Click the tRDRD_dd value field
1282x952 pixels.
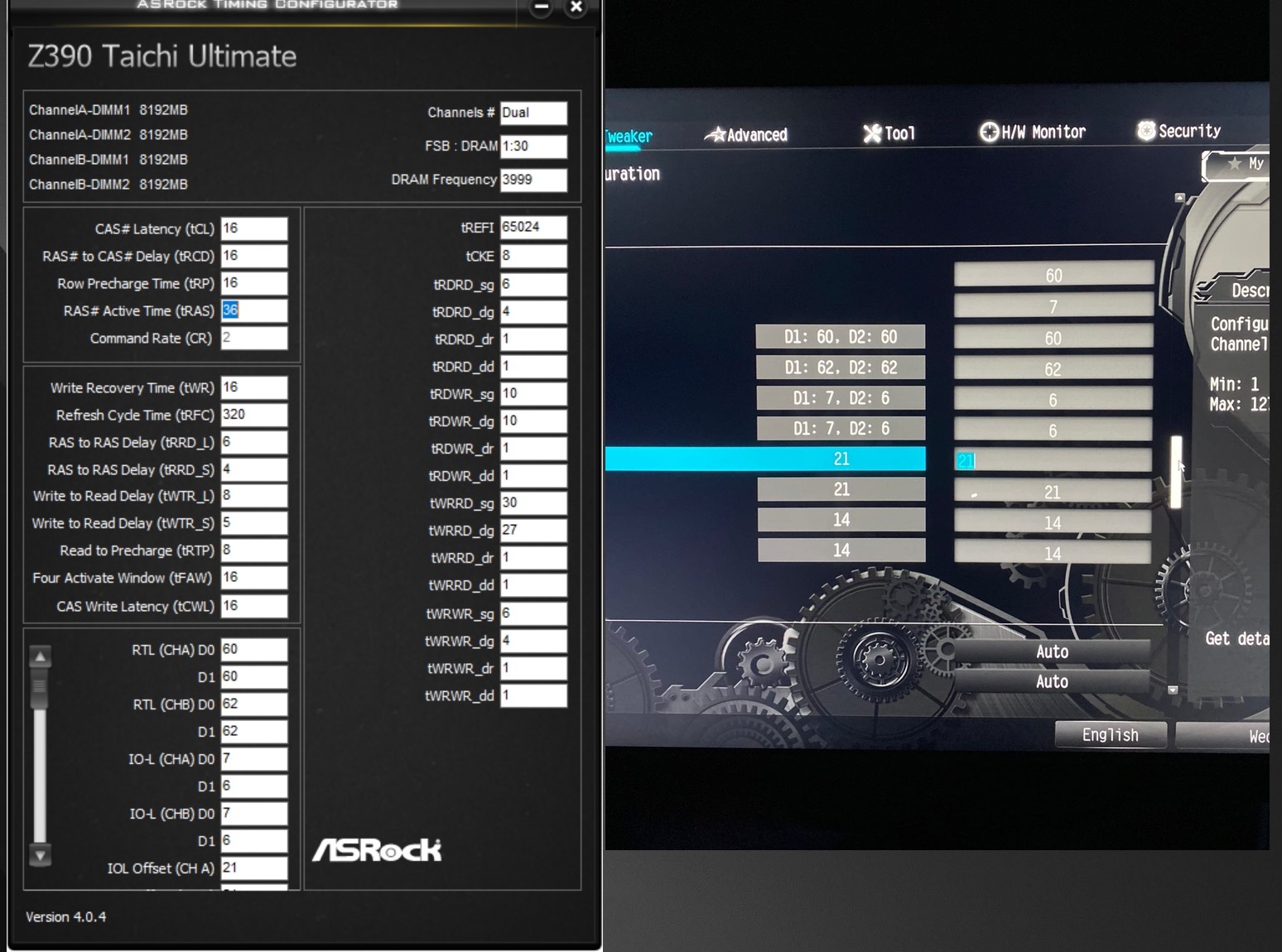534,367
